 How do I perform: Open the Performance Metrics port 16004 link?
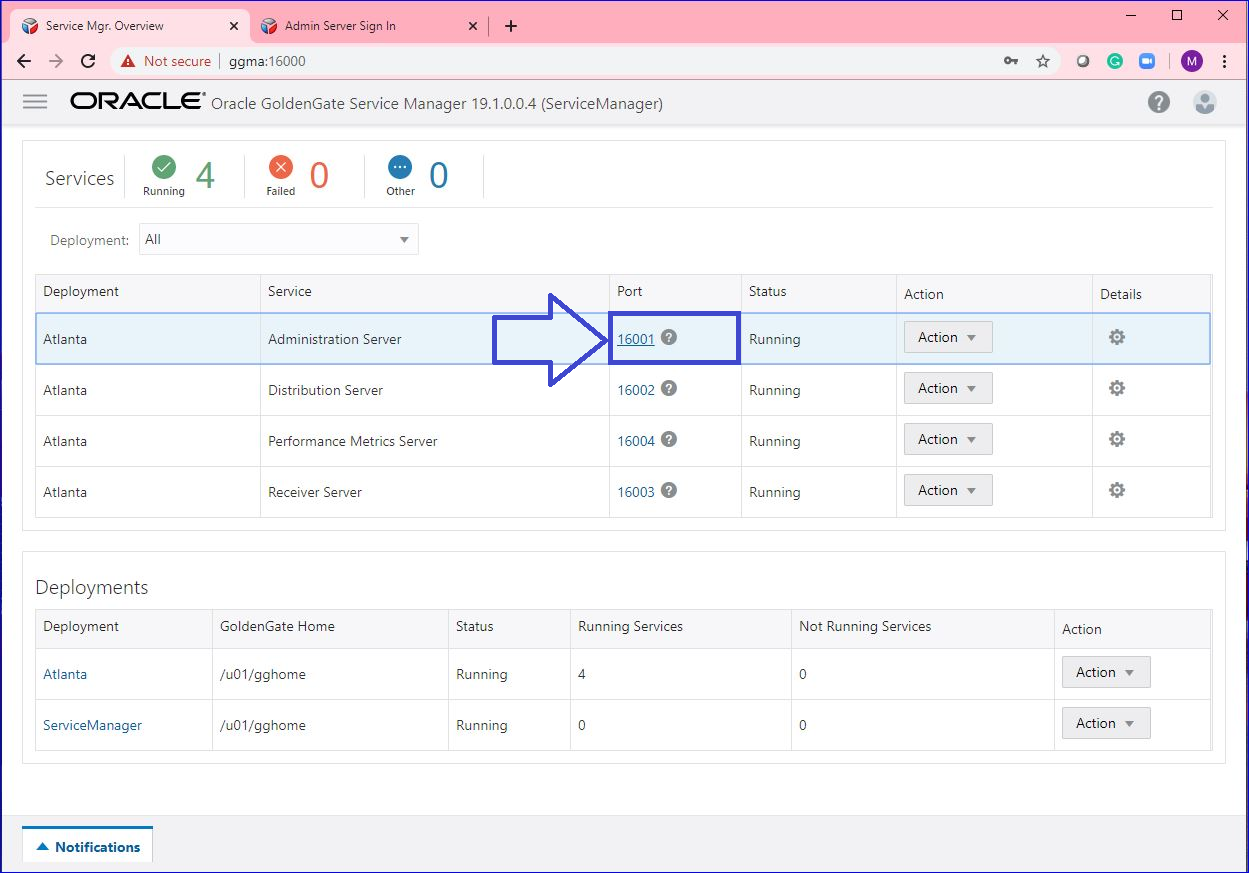(636, 441)
